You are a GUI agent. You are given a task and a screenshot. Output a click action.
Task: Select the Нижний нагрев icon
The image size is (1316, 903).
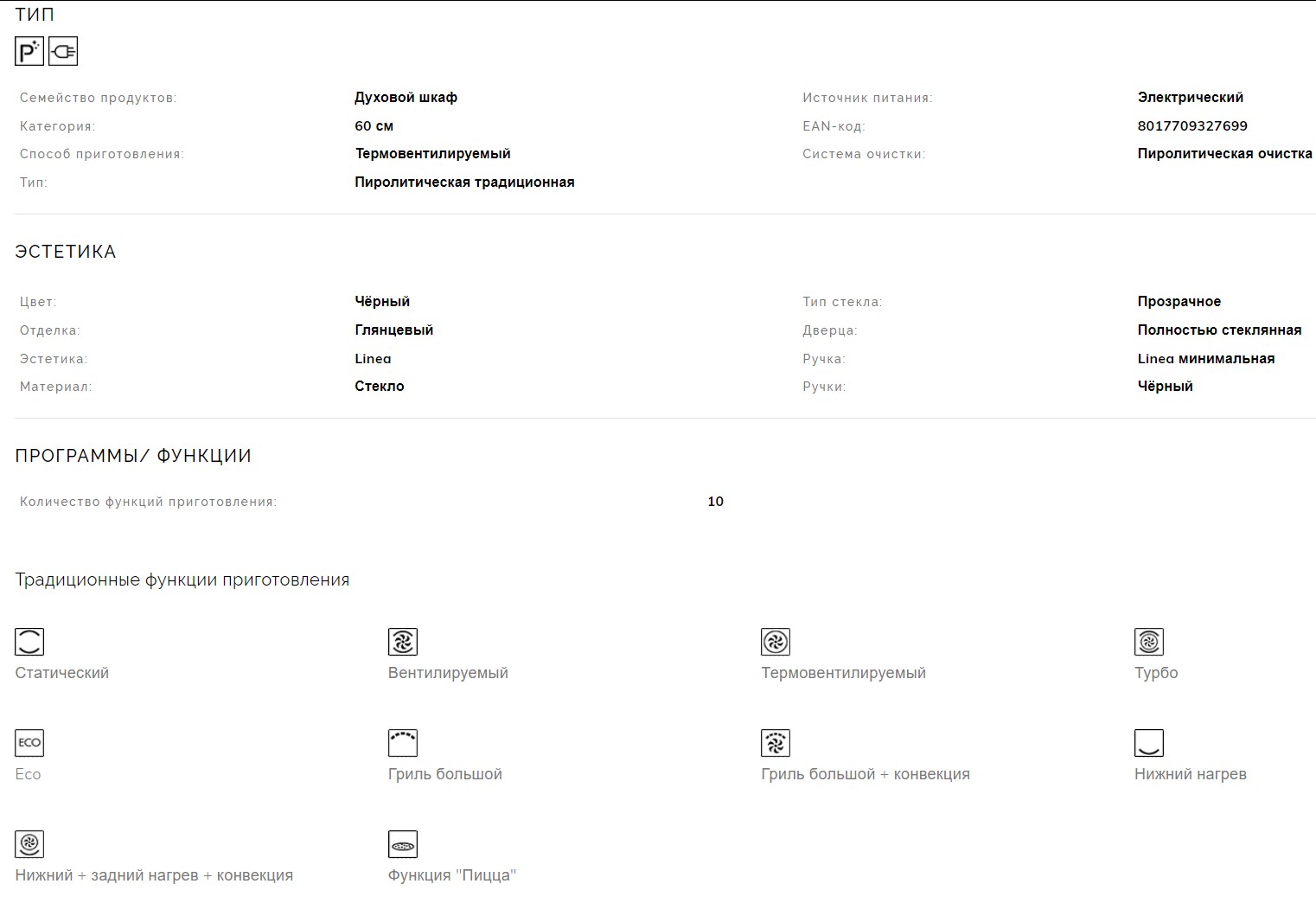tap(1149, 743)
